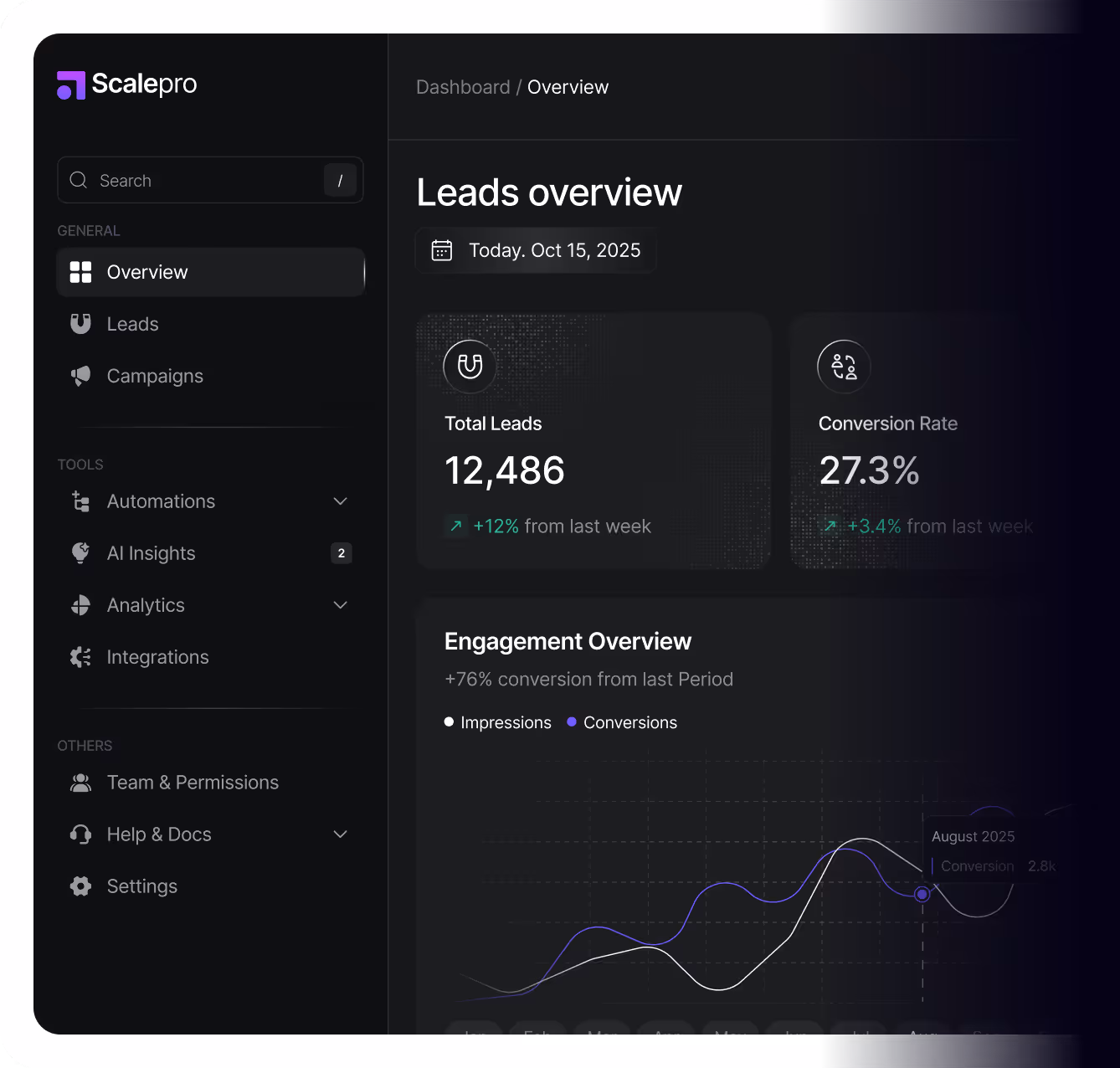The height and width of the screenshot is (1068, 1120).
Task: Collapse the Help & Docs dropdown
Action: (x=341, y=834)
